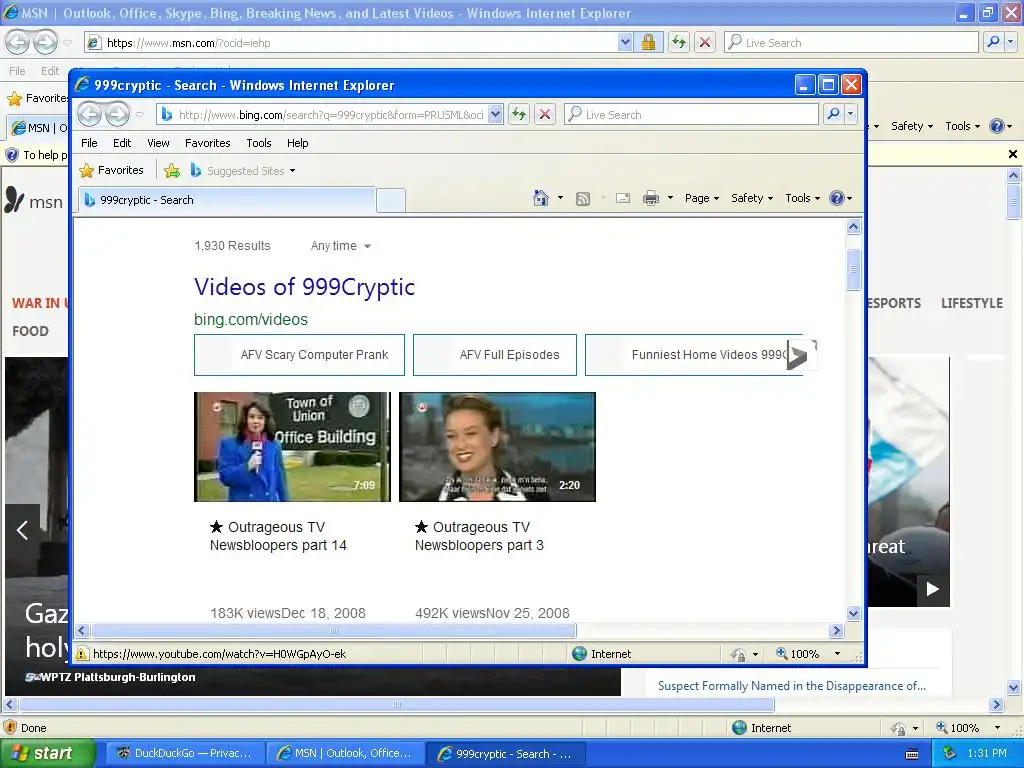1024x768 pixels.
Task: Click Help question mark icon in front window
Action: pyautogui.click(x=837, y=198)
